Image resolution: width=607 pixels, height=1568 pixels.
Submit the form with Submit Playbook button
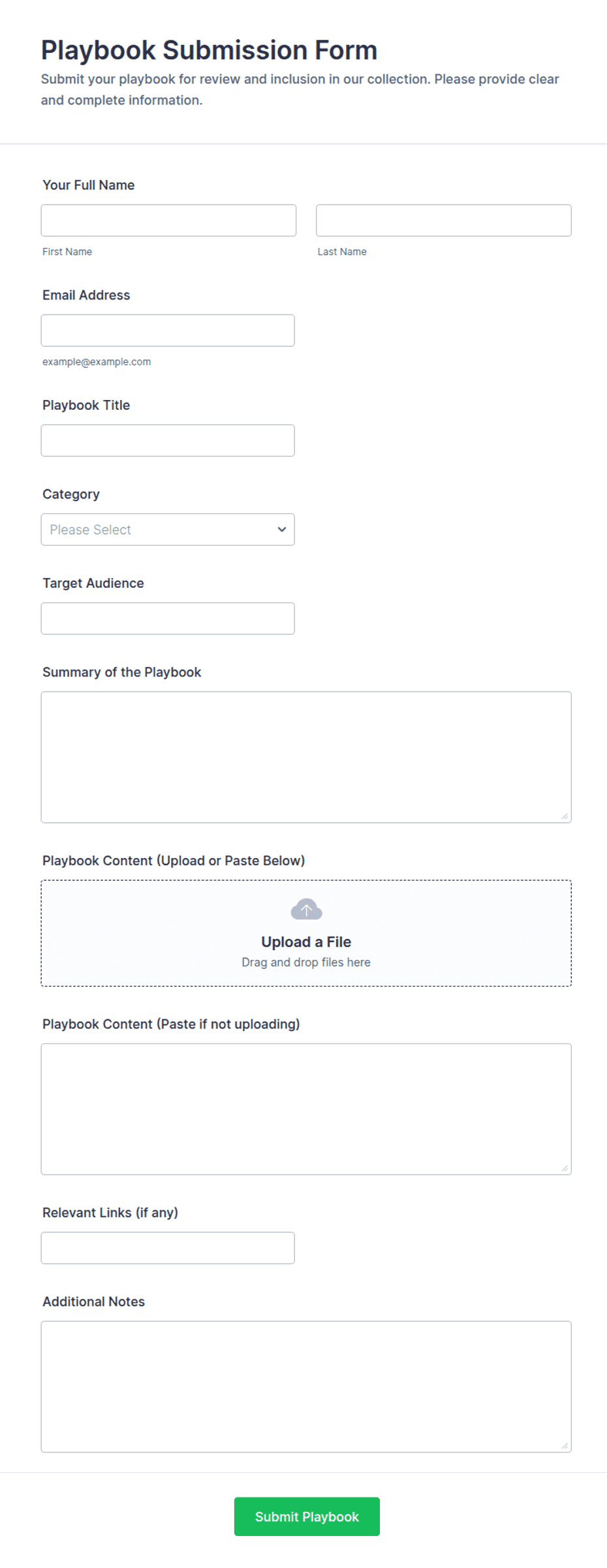point(307,1516)
